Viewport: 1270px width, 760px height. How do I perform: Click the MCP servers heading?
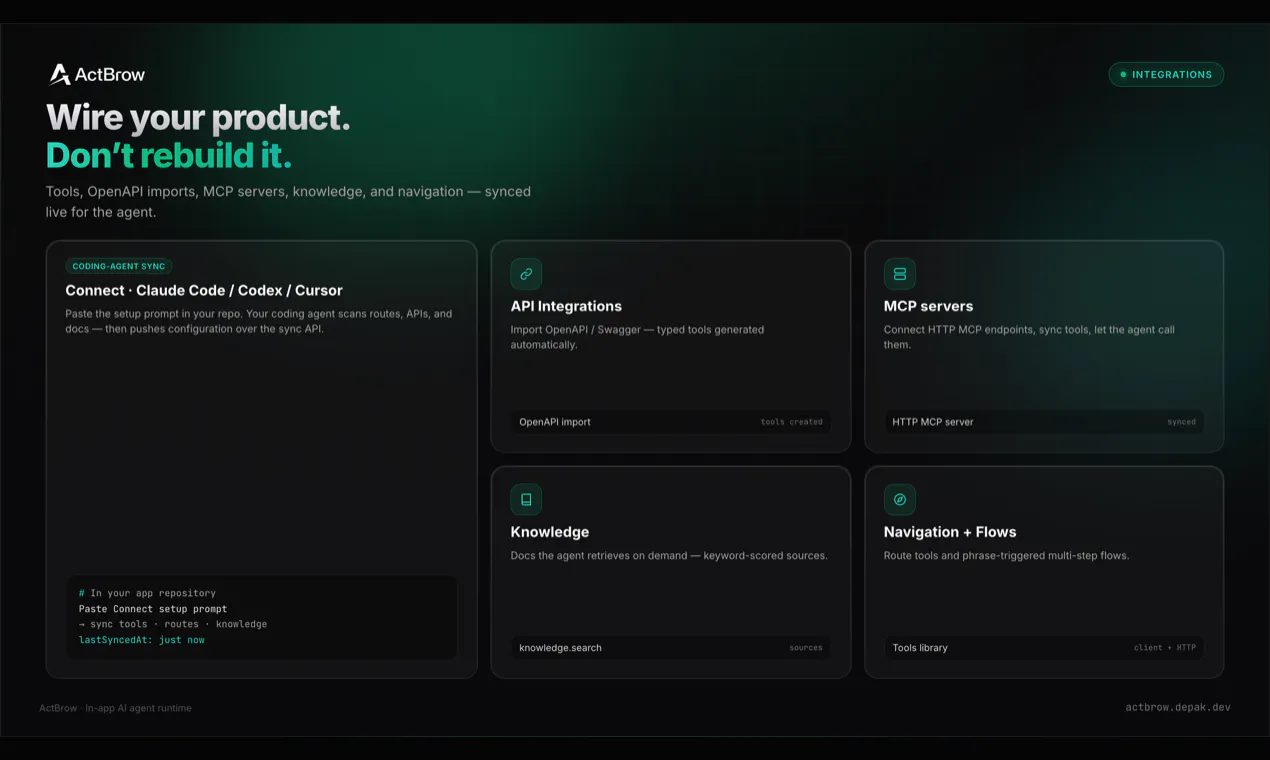click(x=928, y=306)
